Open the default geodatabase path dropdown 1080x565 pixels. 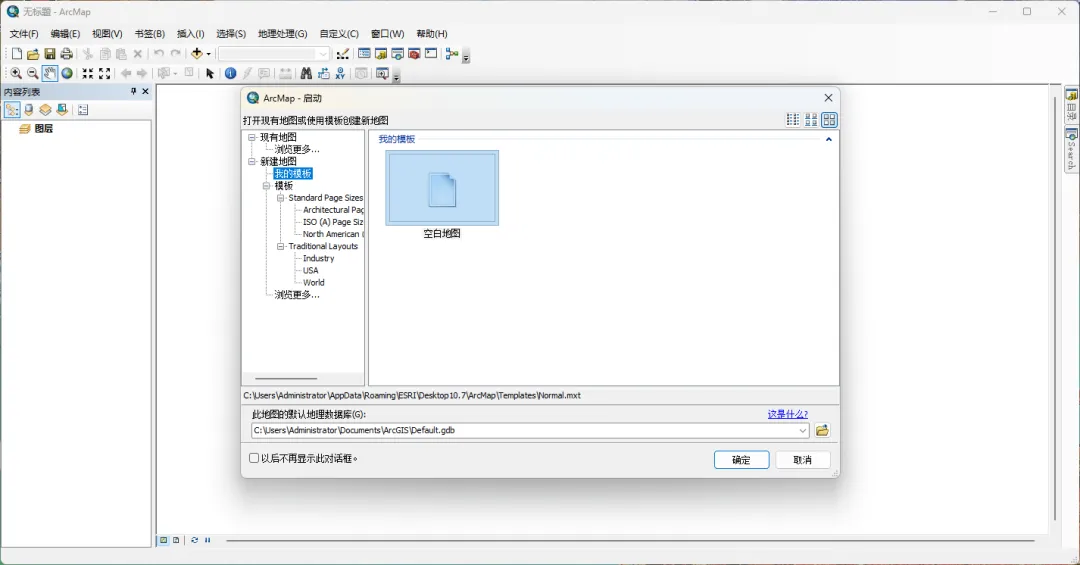pyautogui.click(x=802, y=431)
